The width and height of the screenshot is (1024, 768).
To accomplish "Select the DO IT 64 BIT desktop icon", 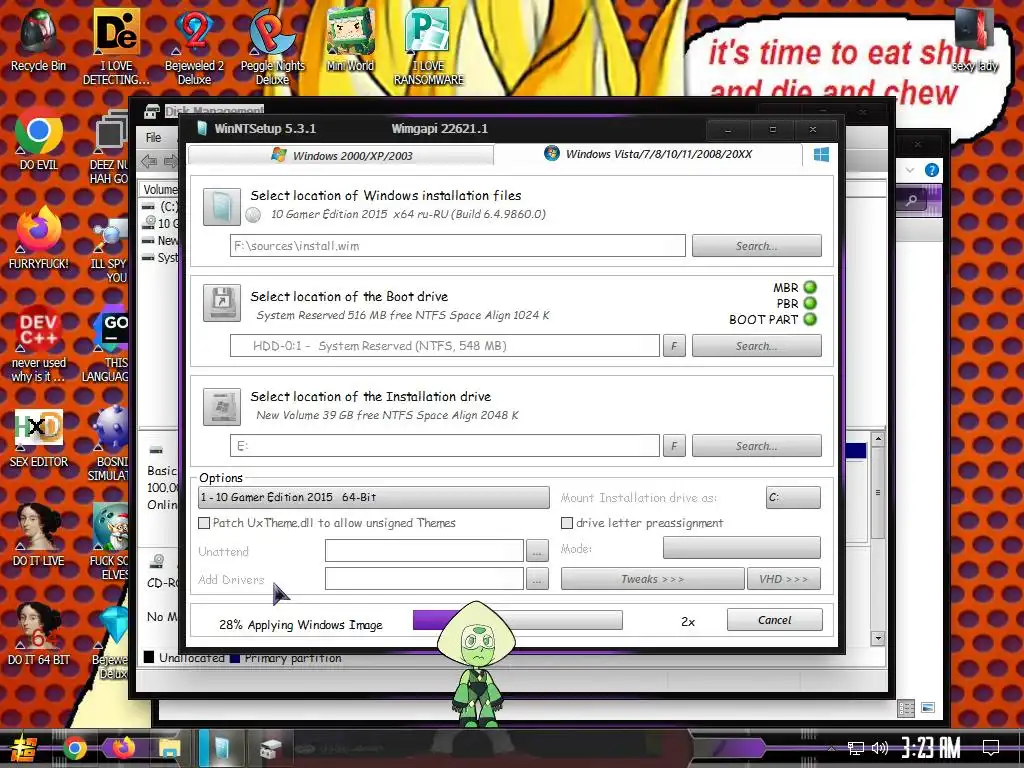I will [39, 635].
